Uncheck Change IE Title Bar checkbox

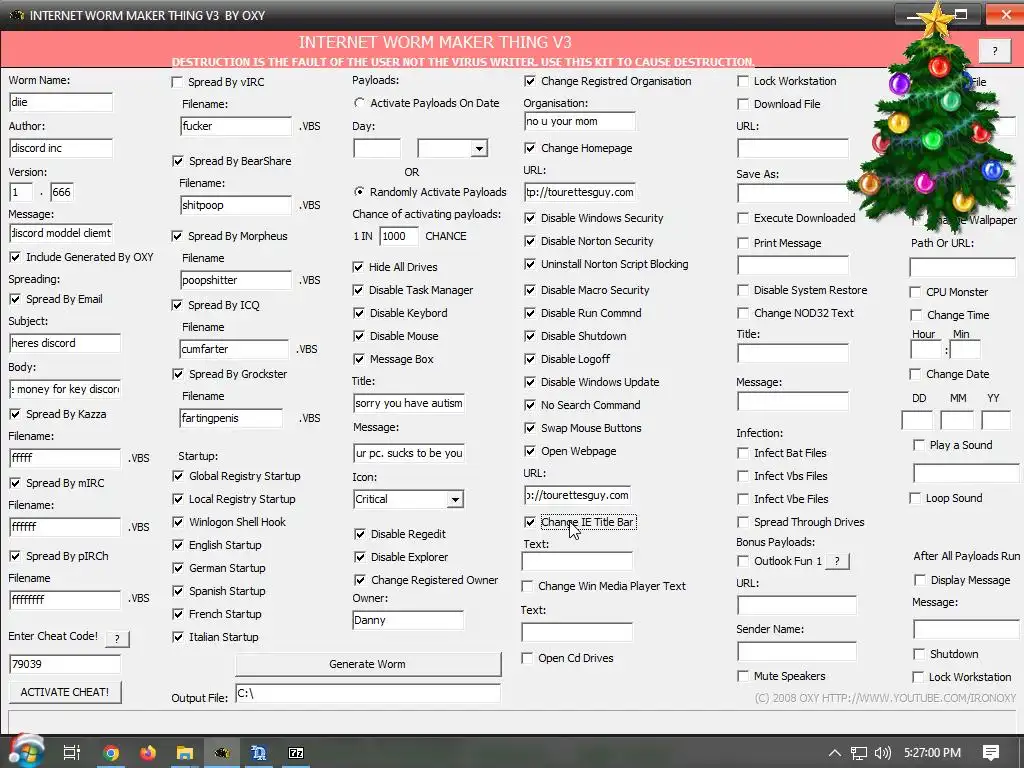[530, 522]
